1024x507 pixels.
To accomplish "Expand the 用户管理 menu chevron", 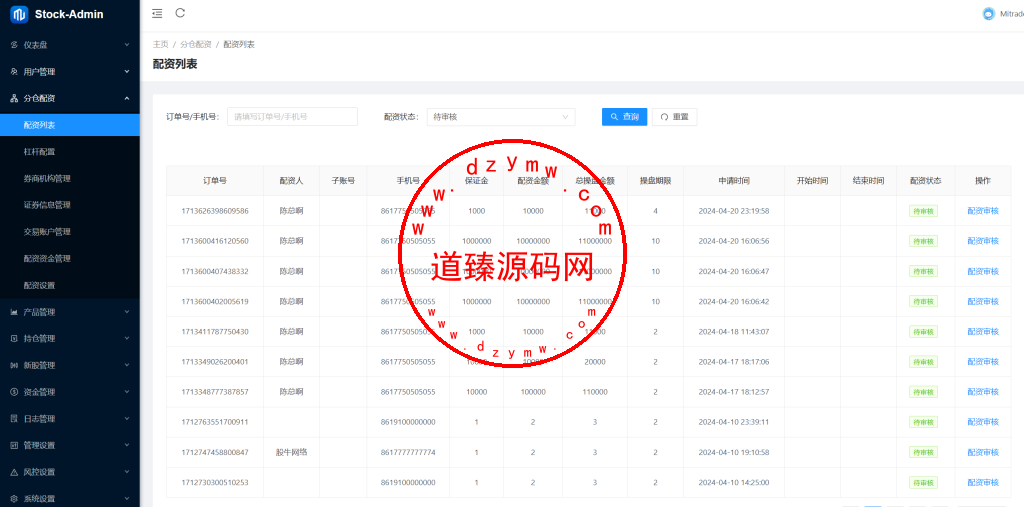I will (127, 72).
